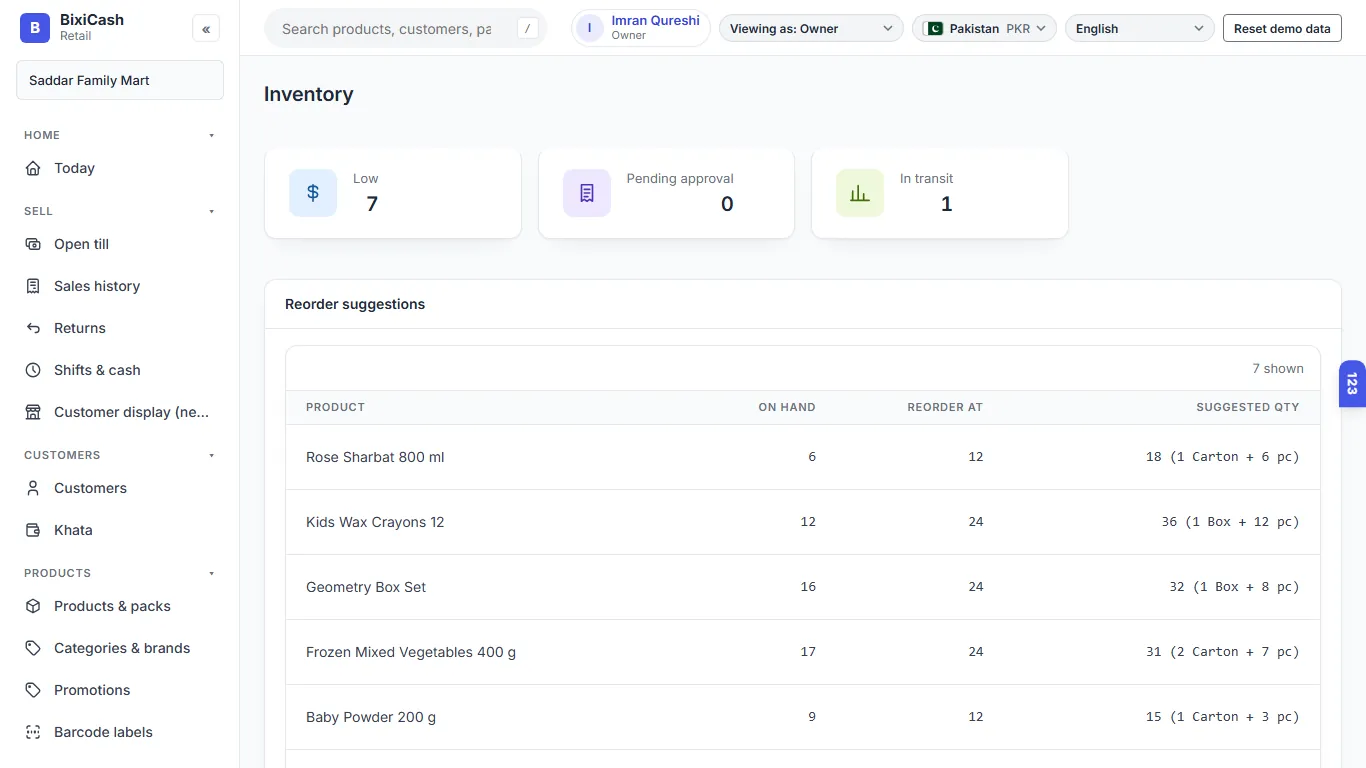The image size is (1366, 768).
Task: Click the document icon on Pending approval card
Action: click(587, 193)
